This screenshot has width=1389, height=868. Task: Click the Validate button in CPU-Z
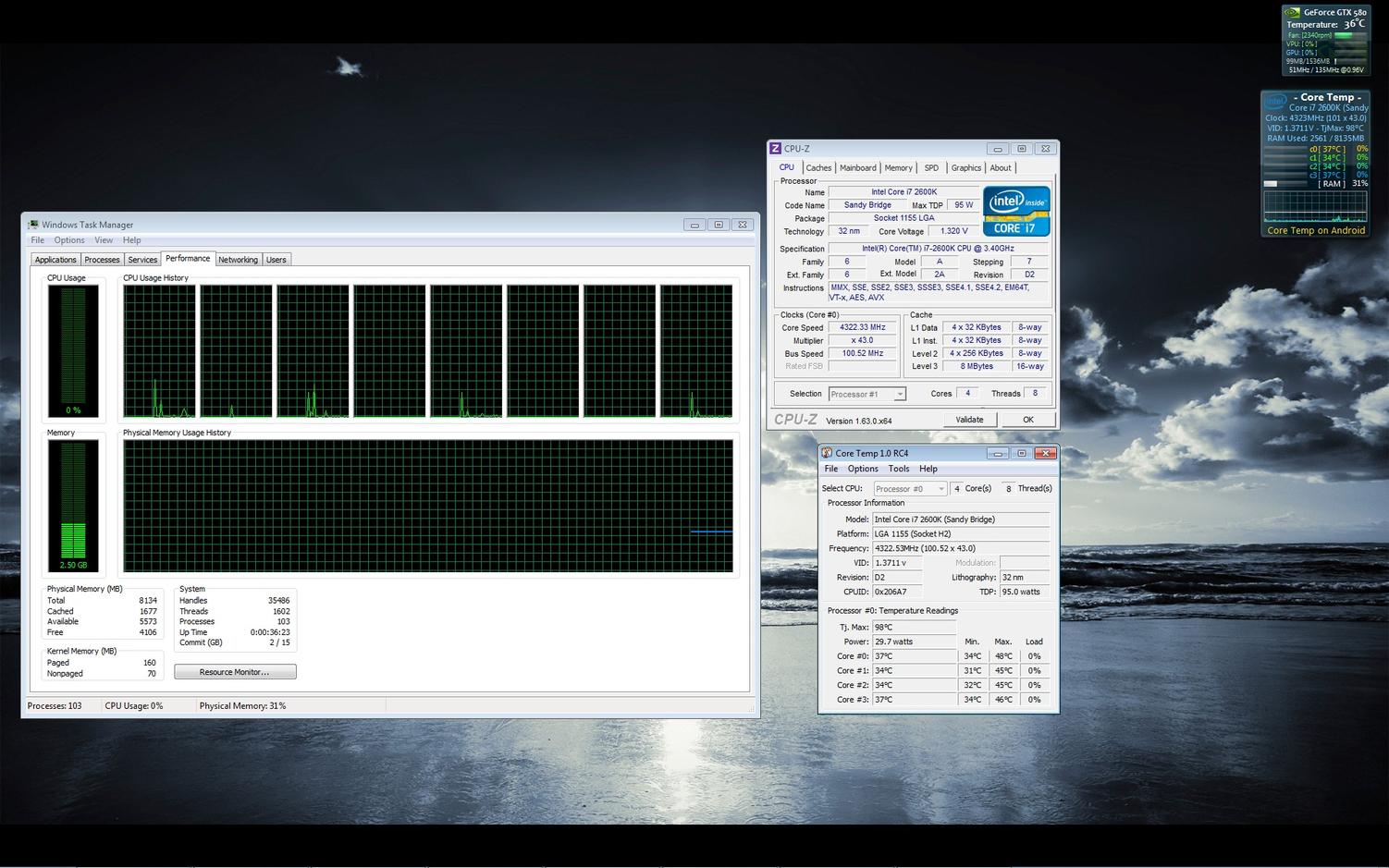[969, 420]
